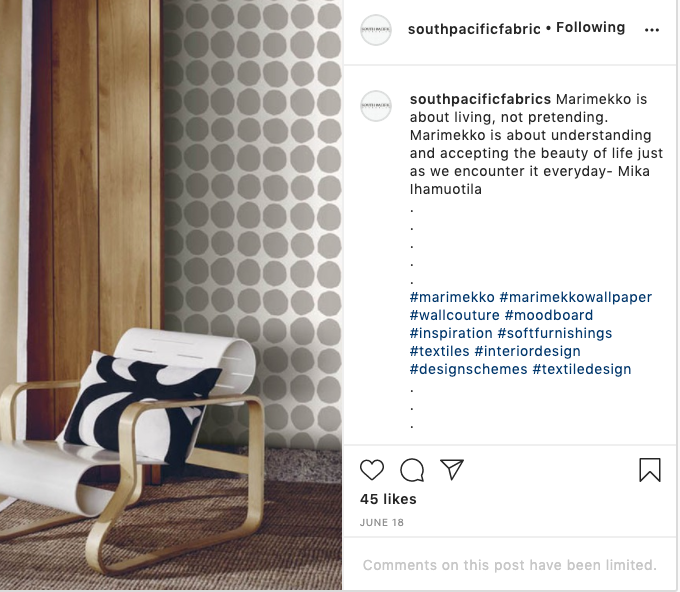Like the post with heart icon
This screenshot has height=592, width=680.
click(372, 470)
